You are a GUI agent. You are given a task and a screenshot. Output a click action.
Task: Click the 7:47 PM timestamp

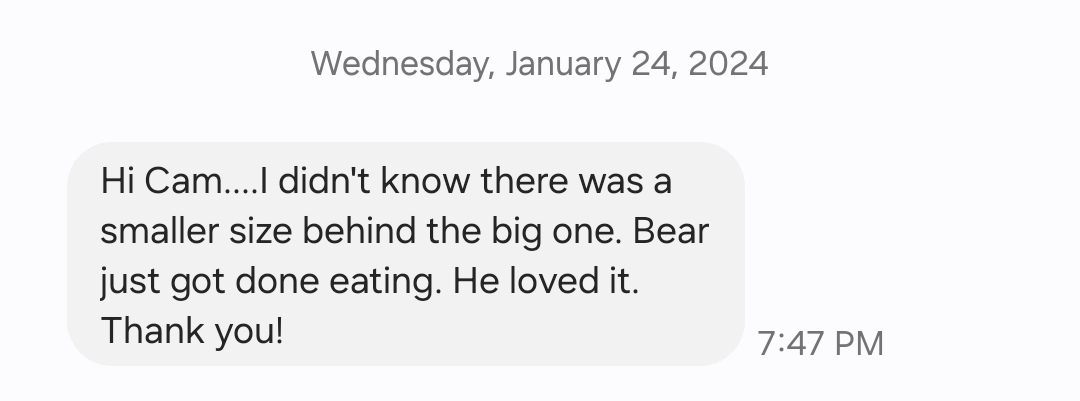[x=820, y=343]
